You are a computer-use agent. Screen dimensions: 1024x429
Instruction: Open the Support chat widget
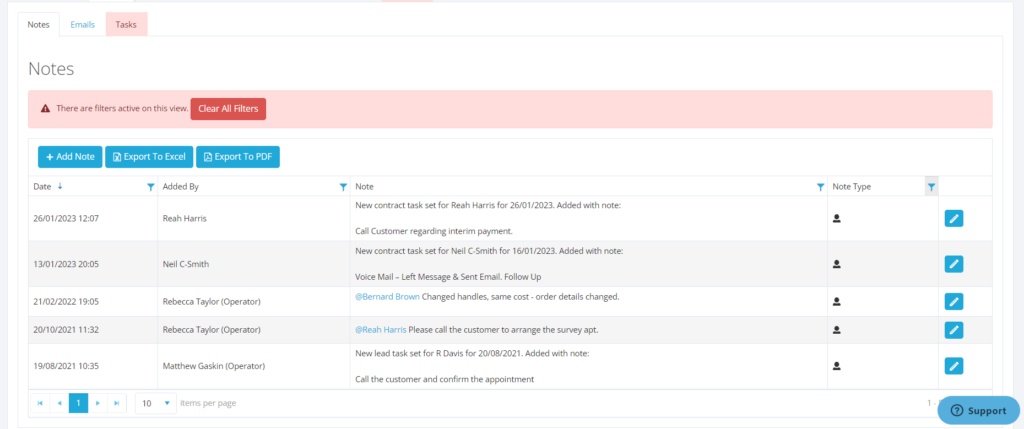tap(978, 410)
